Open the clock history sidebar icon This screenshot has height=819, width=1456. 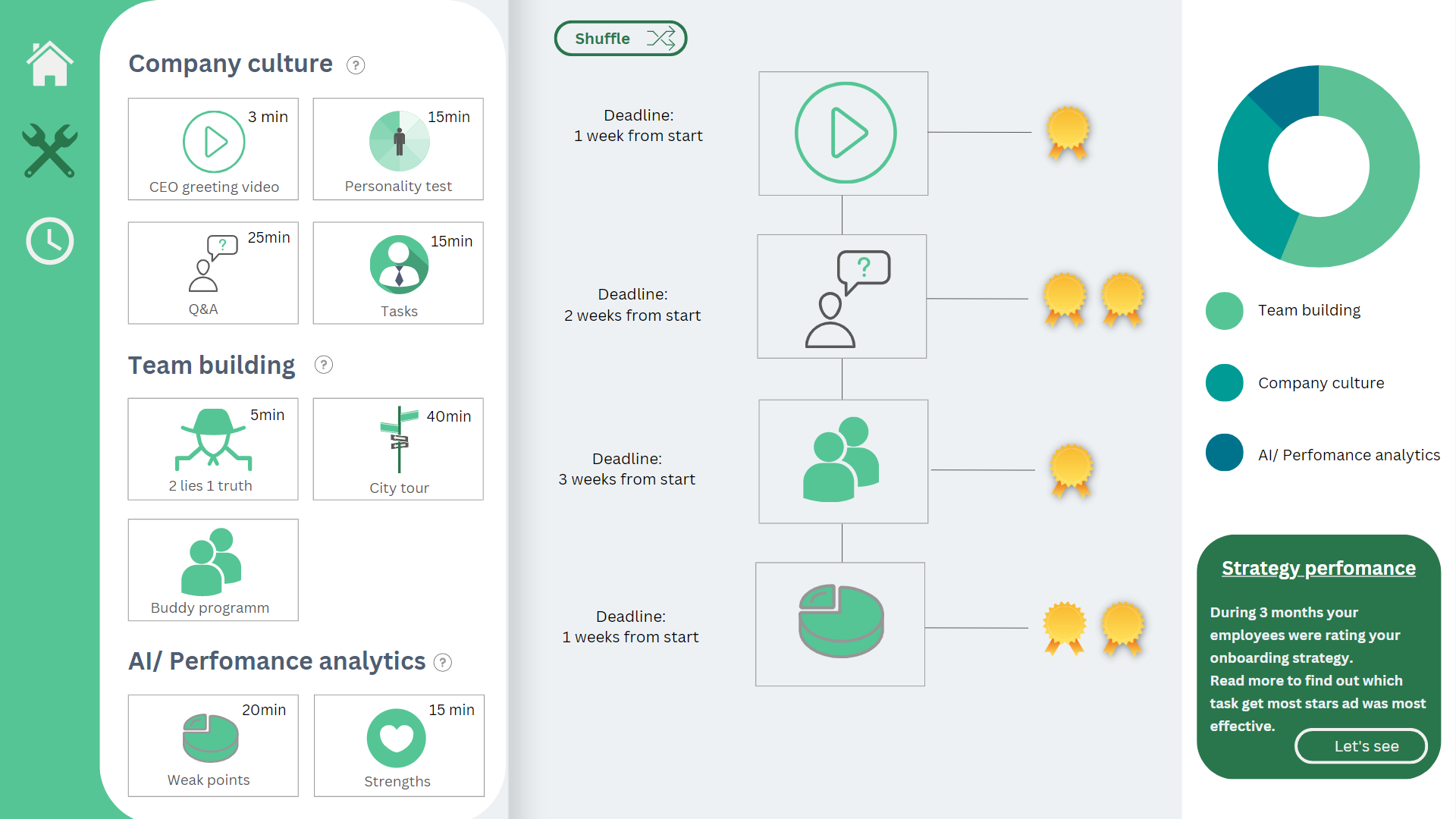(50, 241)
